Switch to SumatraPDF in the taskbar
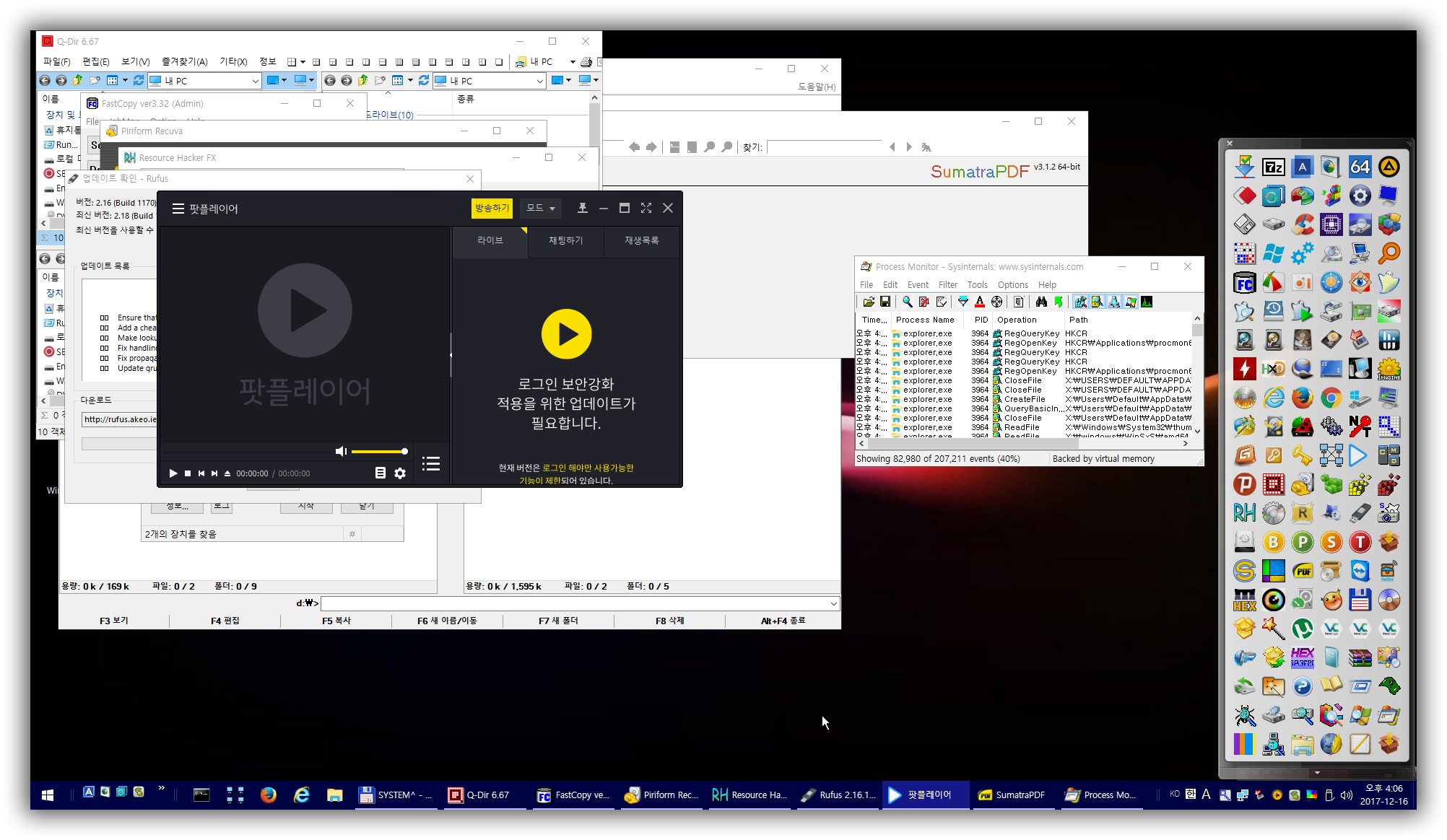The width and height of the screenshot is (1447, 840). click(x=1012, y=795)
